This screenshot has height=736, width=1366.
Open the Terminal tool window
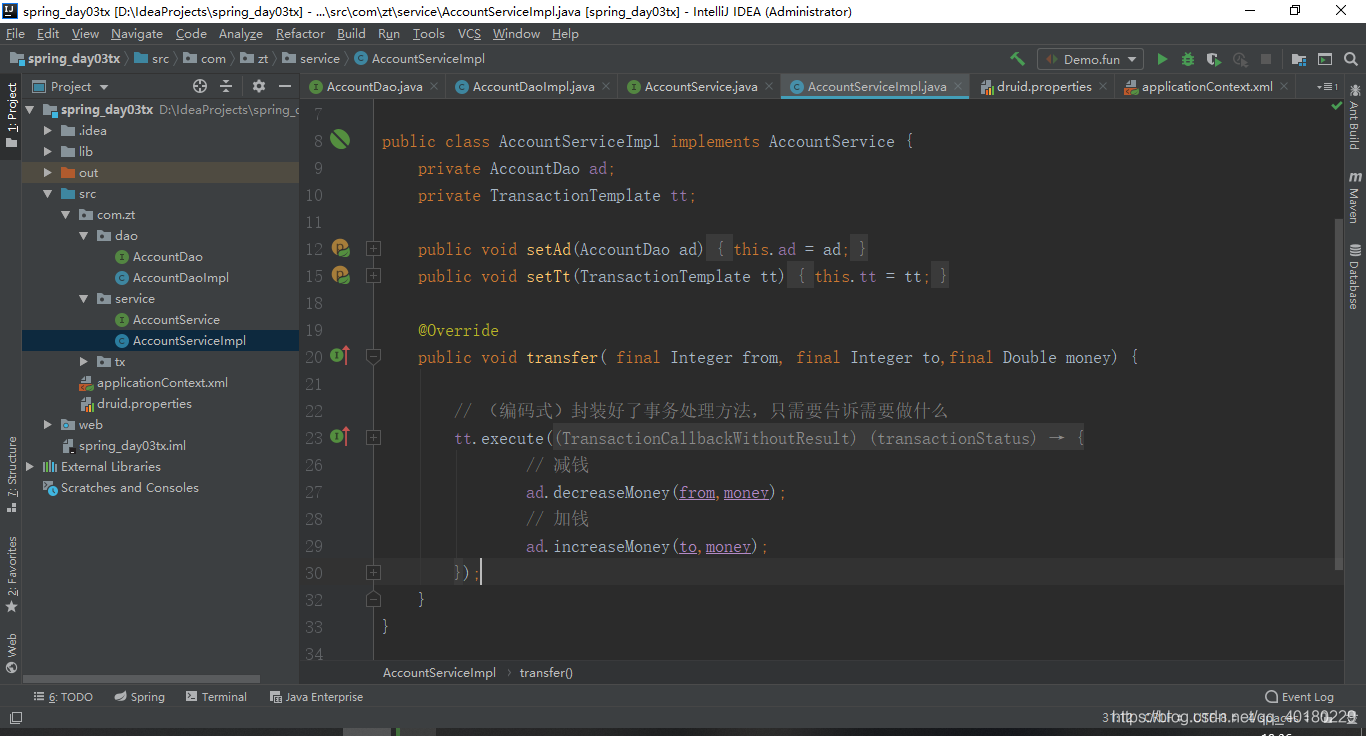tap(215, 697)
